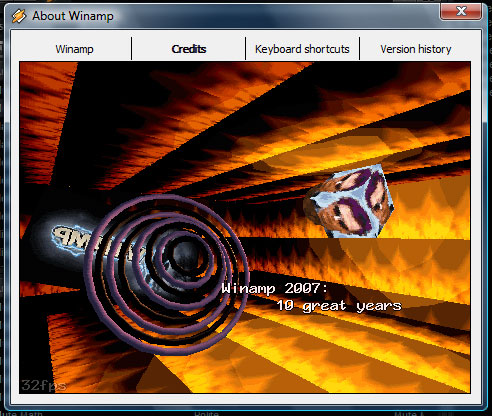
Task: Click the rotating face cube in the animation
Action: pos(348,202)
